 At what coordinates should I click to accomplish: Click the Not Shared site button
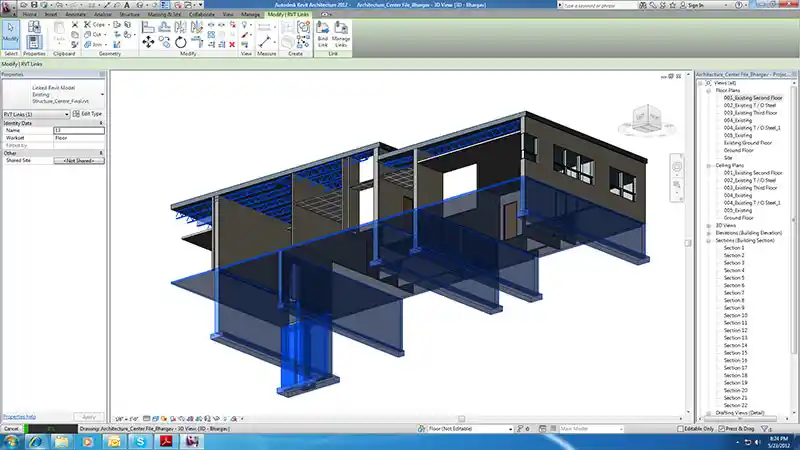[x=79, y=161]
